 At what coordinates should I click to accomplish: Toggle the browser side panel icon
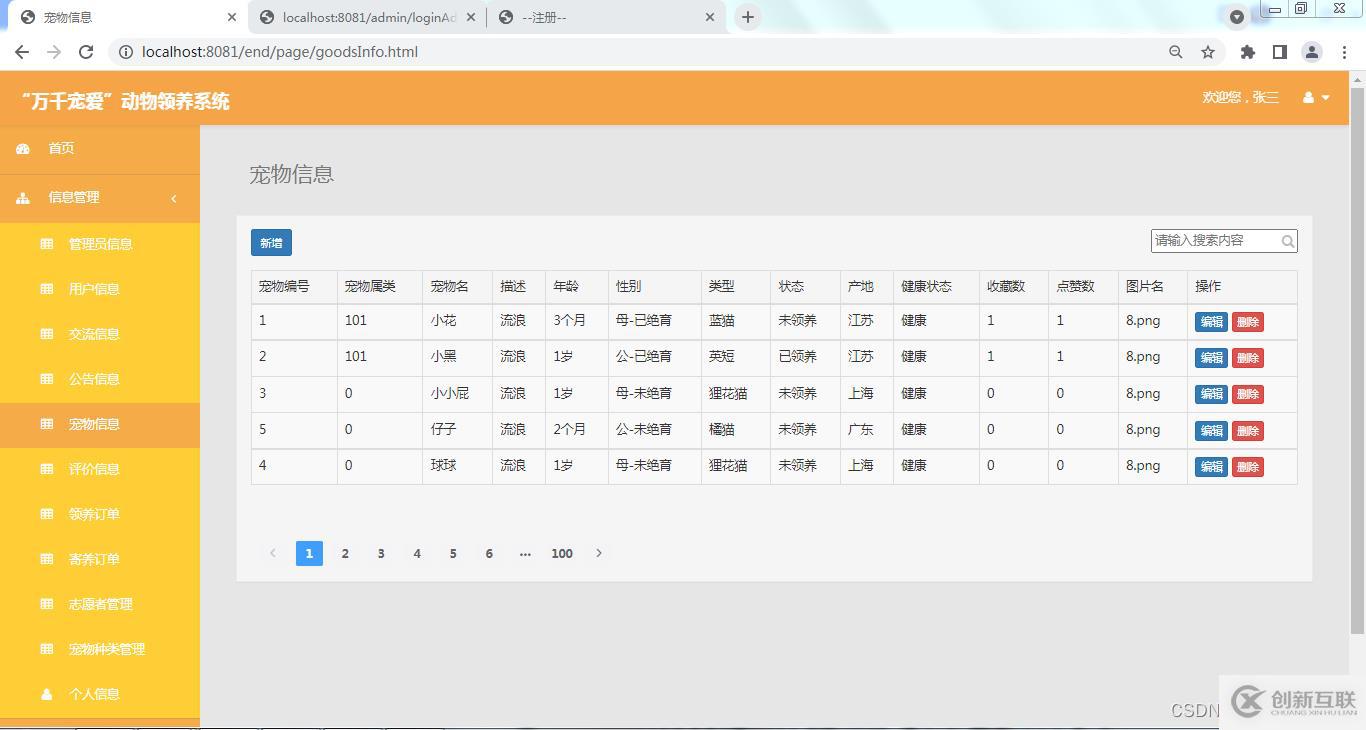pos(1279,52)
